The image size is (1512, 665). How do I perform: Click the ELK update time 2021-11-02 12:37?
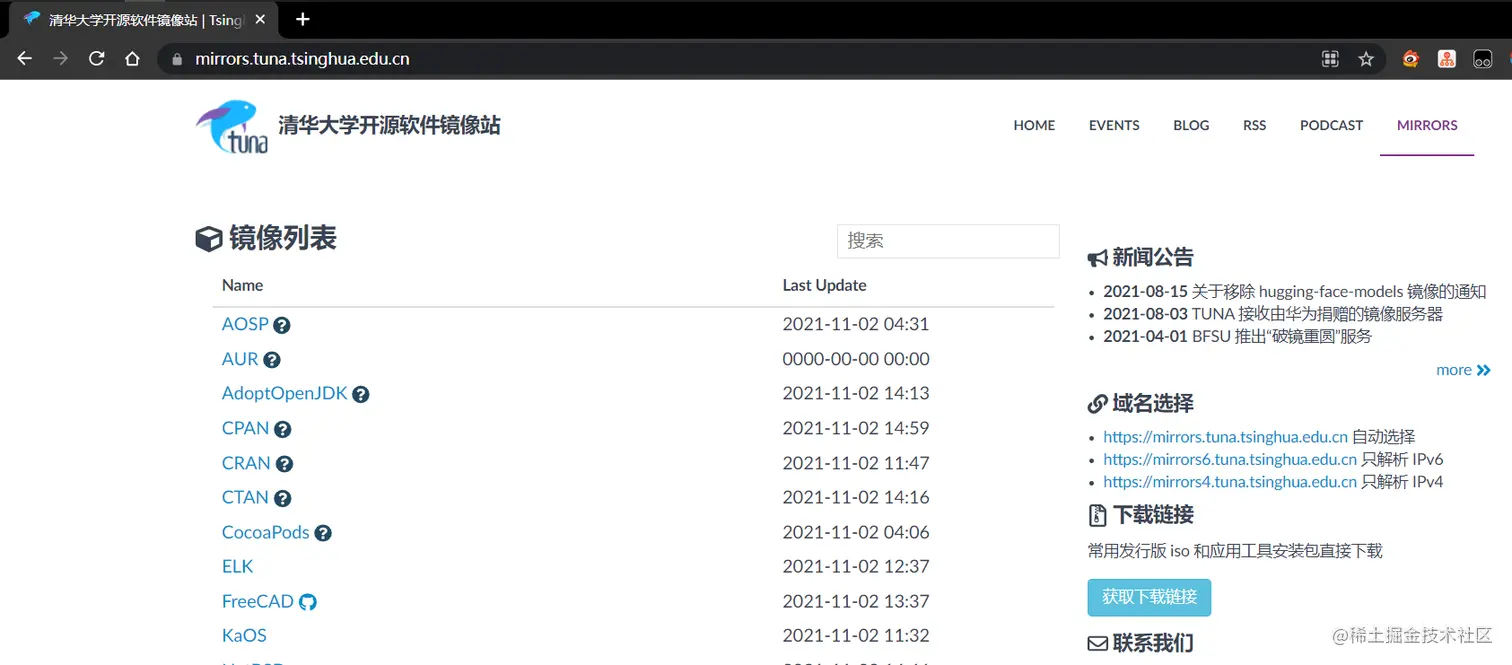point(856,566)
